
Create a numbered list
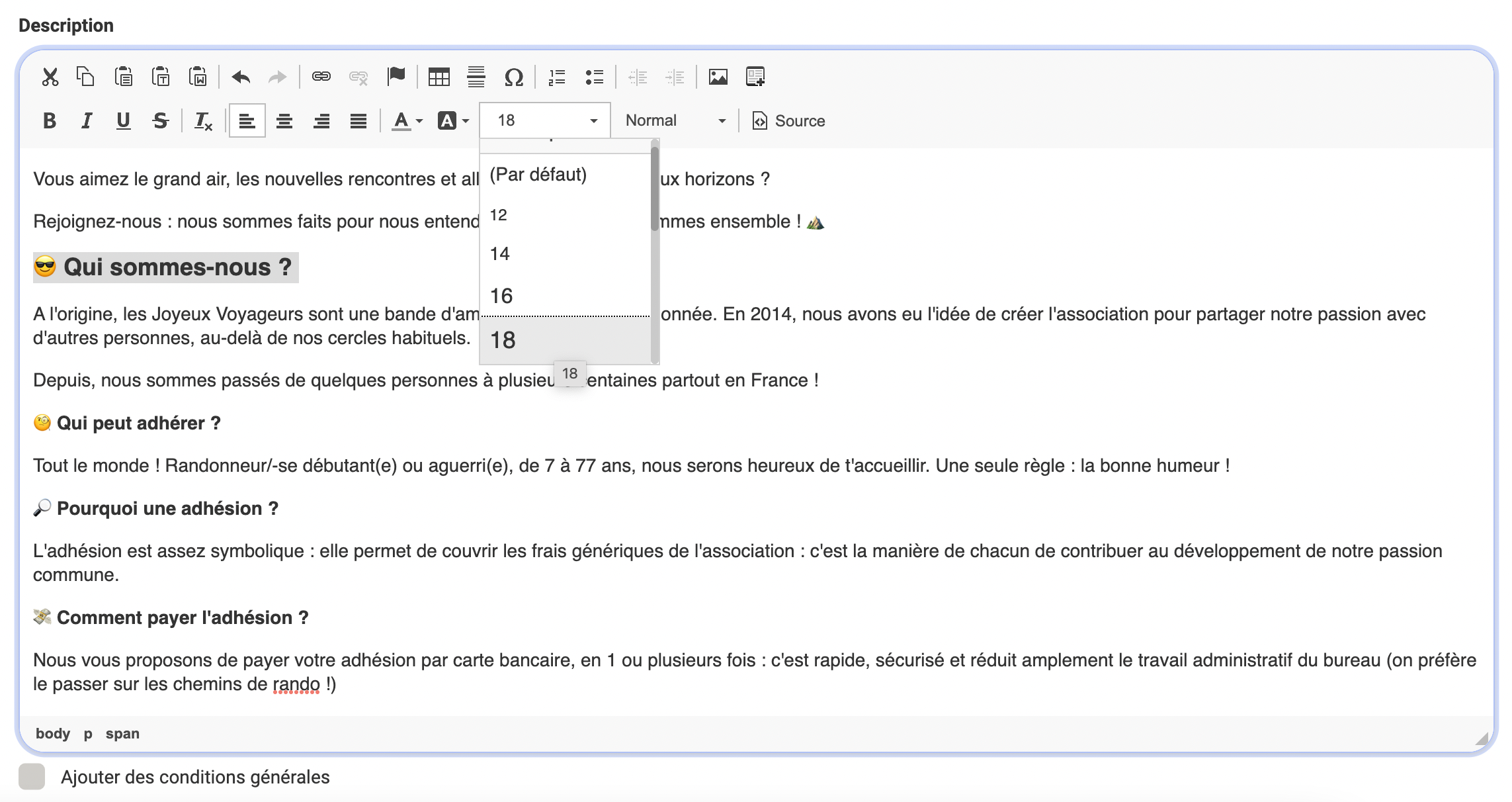pos(557,77)
